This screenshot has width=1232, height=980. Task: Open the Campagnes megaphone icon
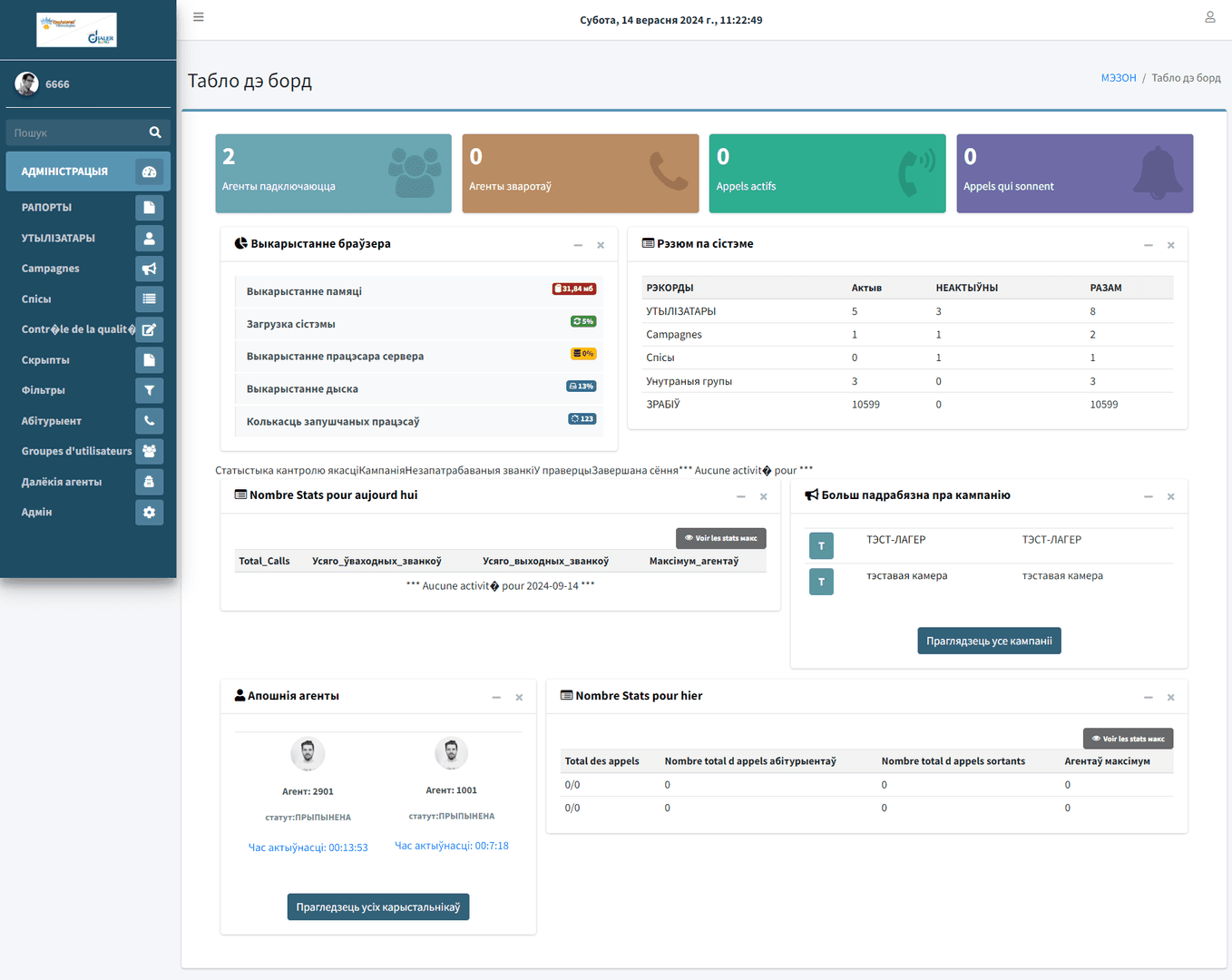point(149,268)
